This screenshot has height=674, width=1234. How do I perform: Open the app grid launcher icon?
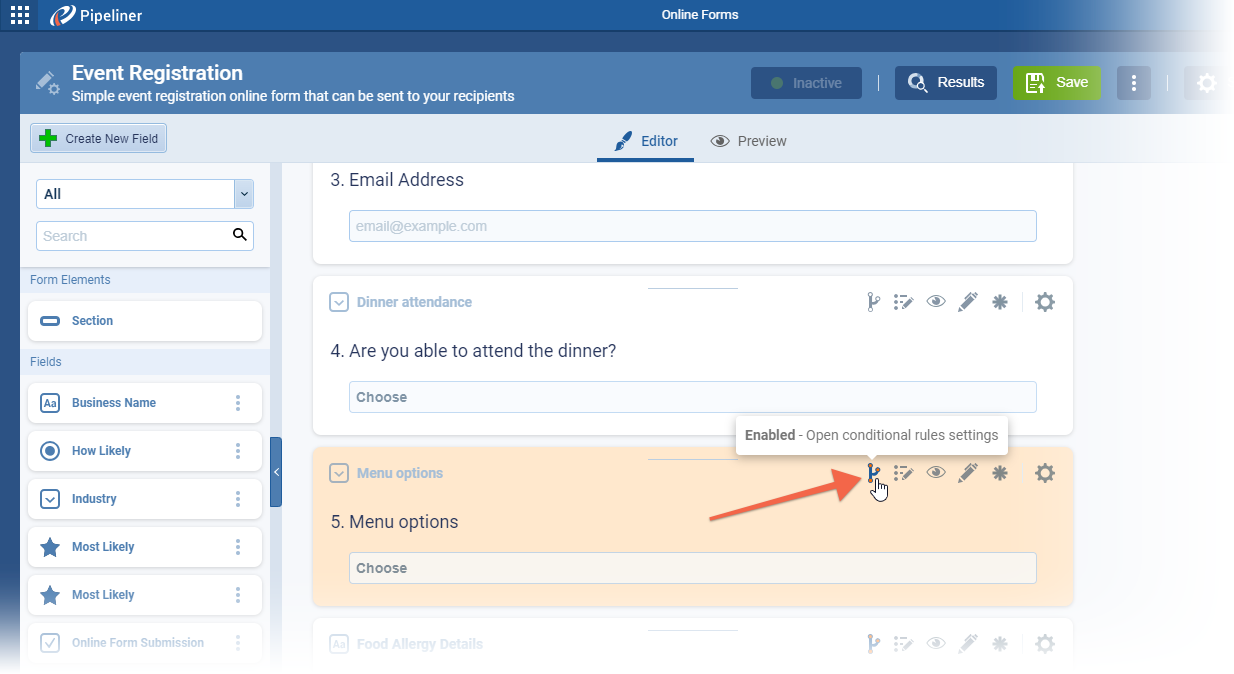pyautogui.click(x=20, y=14)
